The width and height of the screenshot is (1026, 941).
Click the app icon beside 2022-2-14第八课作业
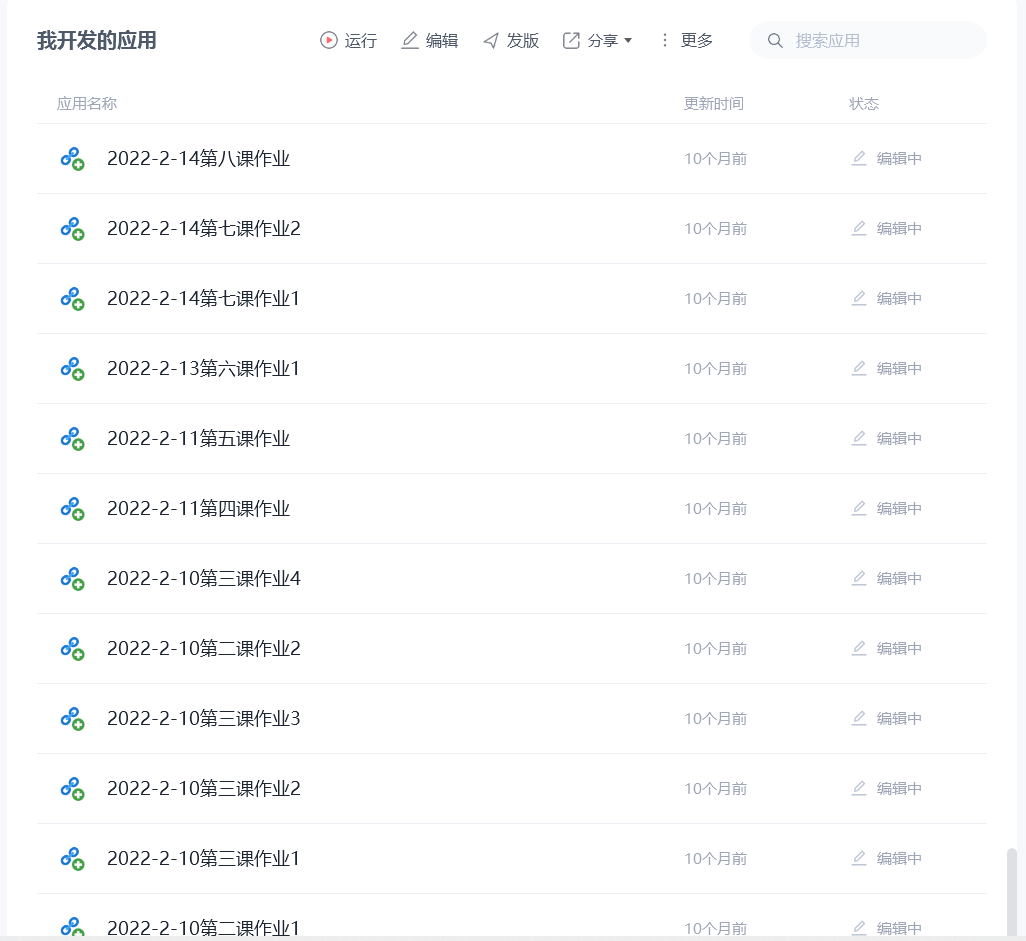[73, 158]
